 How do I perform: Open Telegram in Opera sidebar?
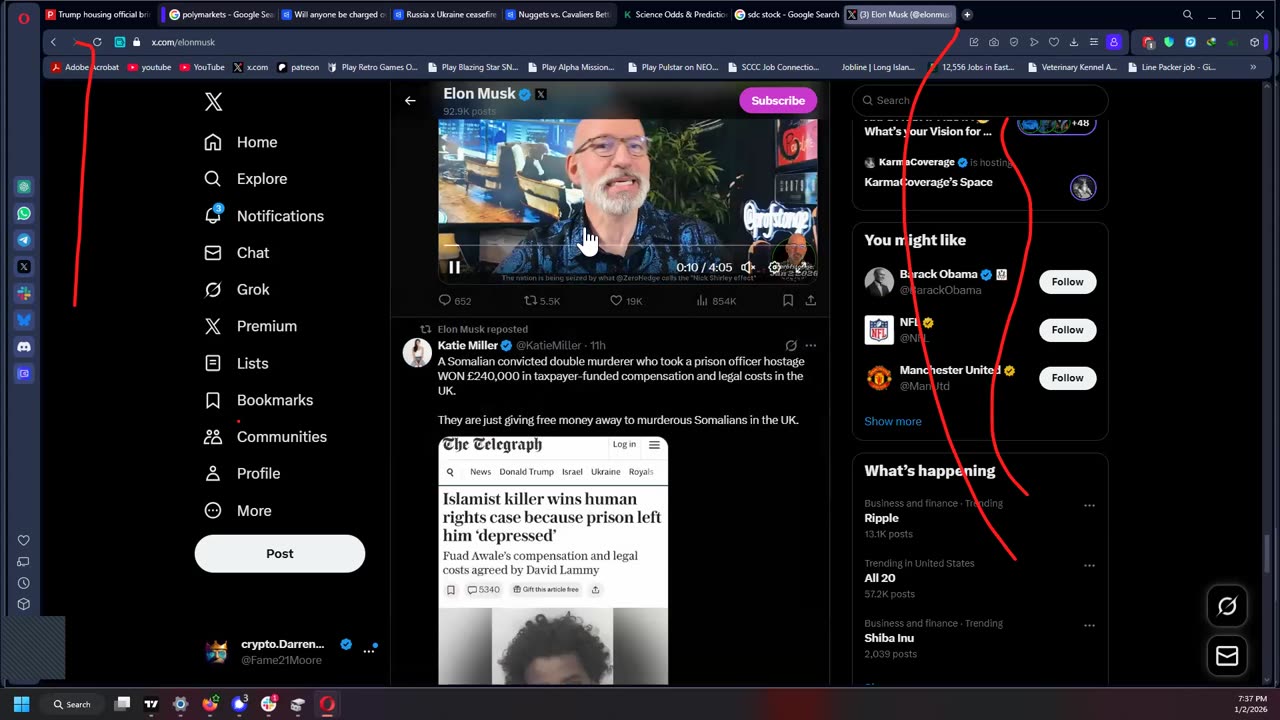[24, 240]
